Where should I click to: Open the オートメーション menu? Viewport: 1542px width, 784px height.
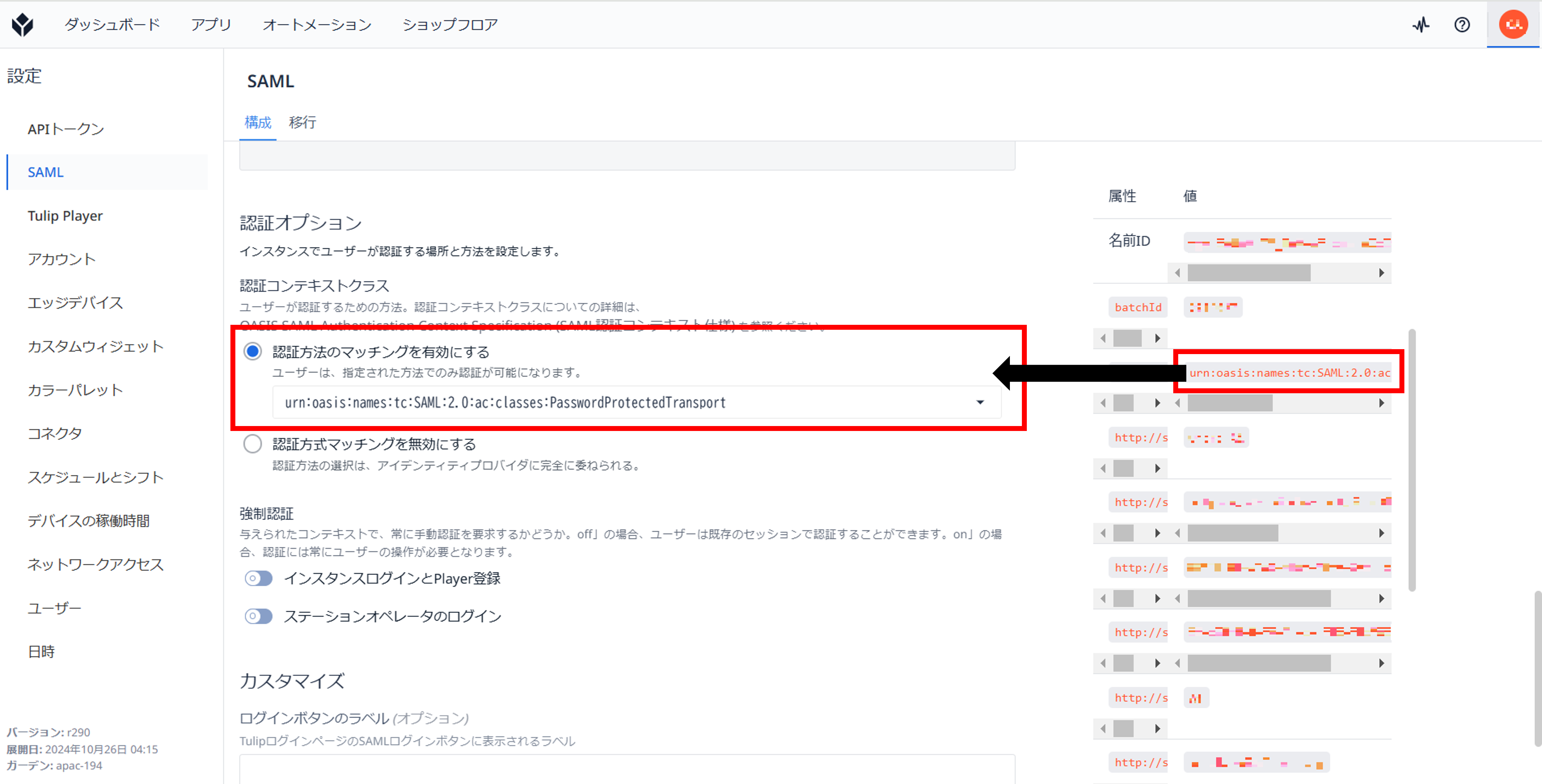click(317, 25)
